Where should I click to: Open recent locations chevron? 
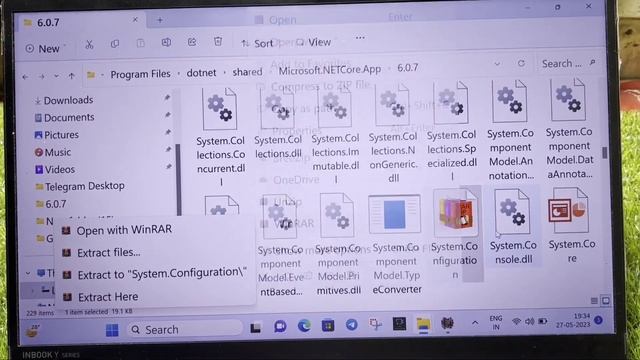click(x=56, y=76)
